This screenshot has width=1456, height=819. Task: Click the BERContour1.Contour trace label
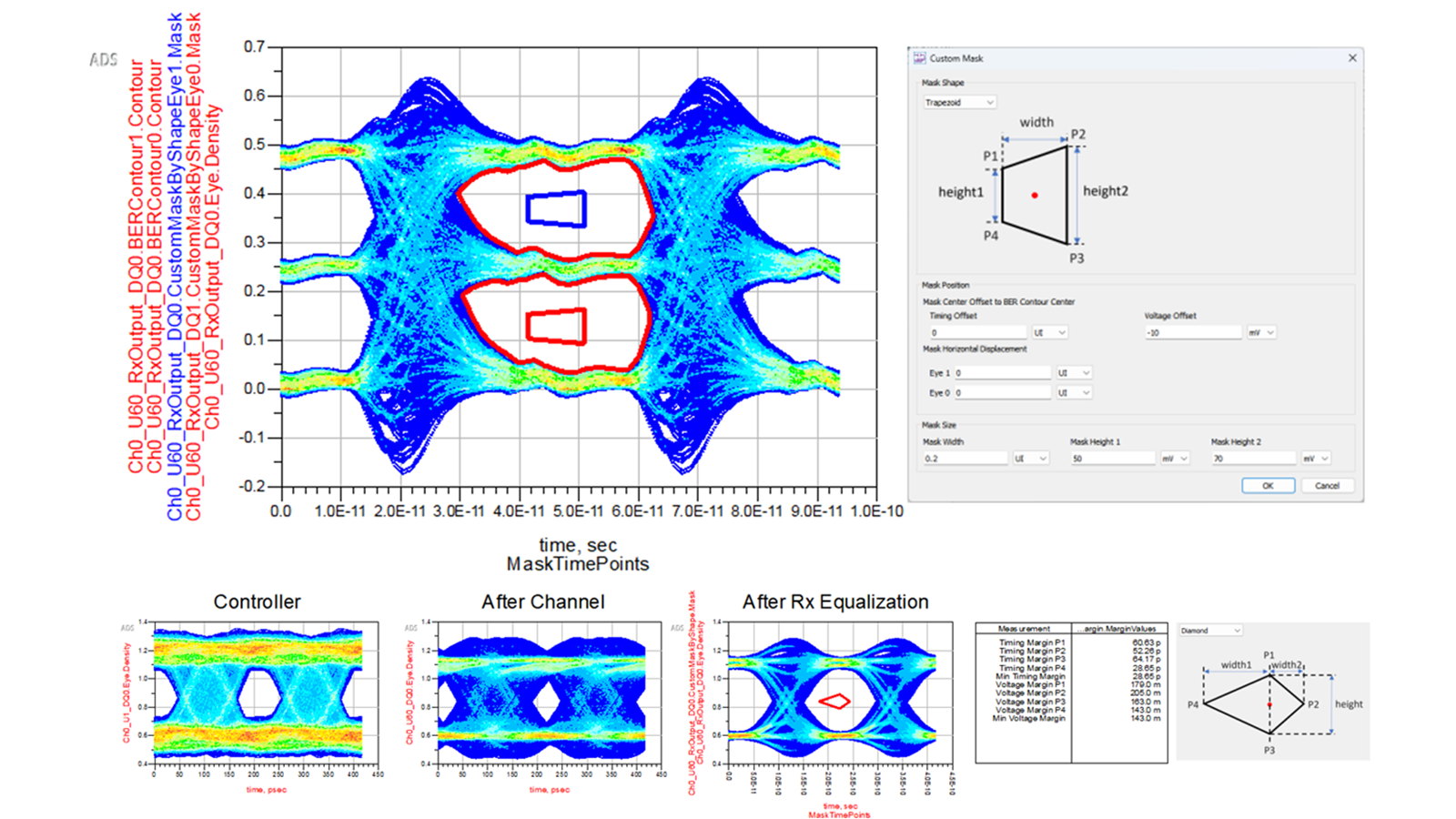(x=136, y=268)
